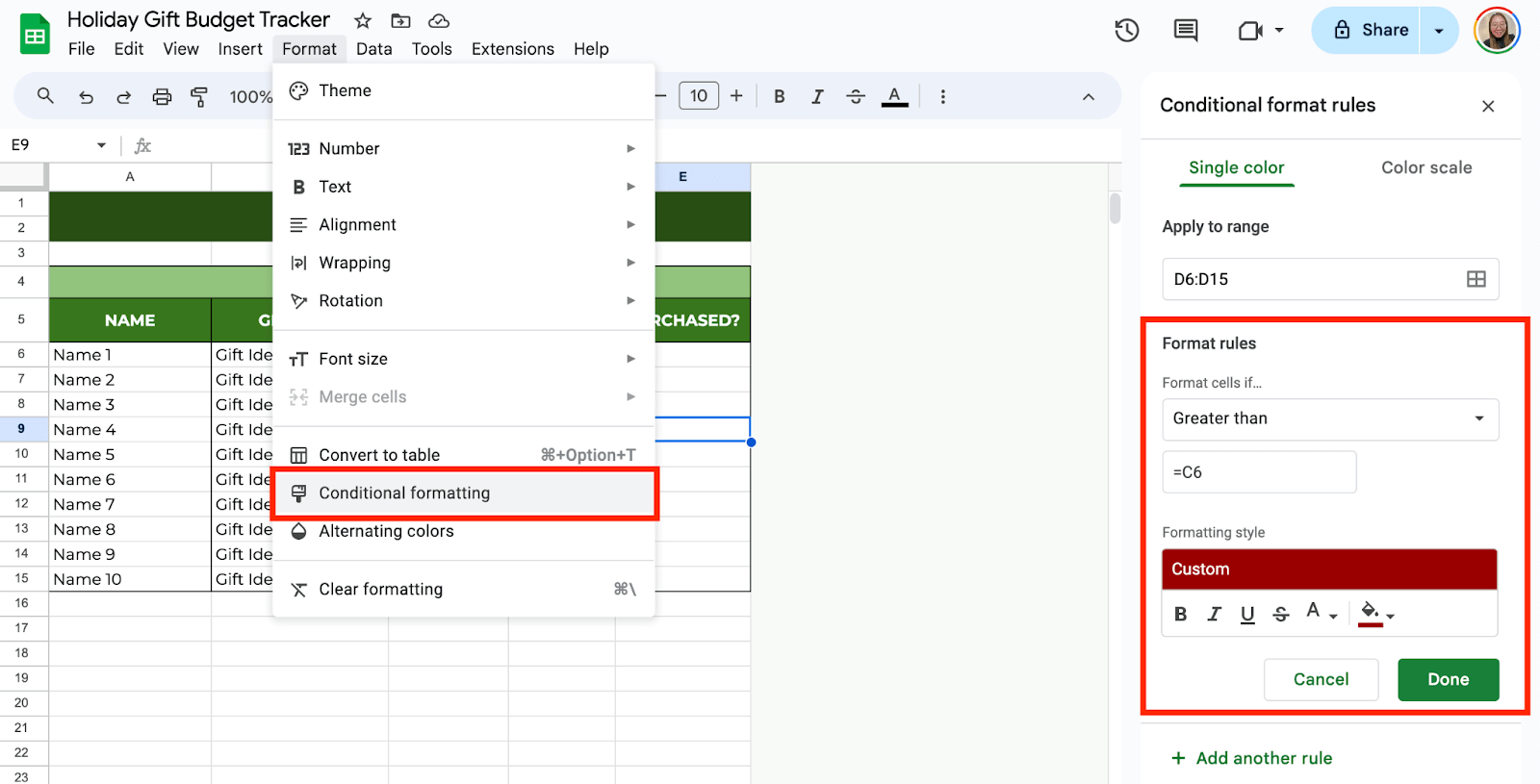Click the undo arrow in toolbar
The width and height of the screenshot is (1540, 784).
86,96
